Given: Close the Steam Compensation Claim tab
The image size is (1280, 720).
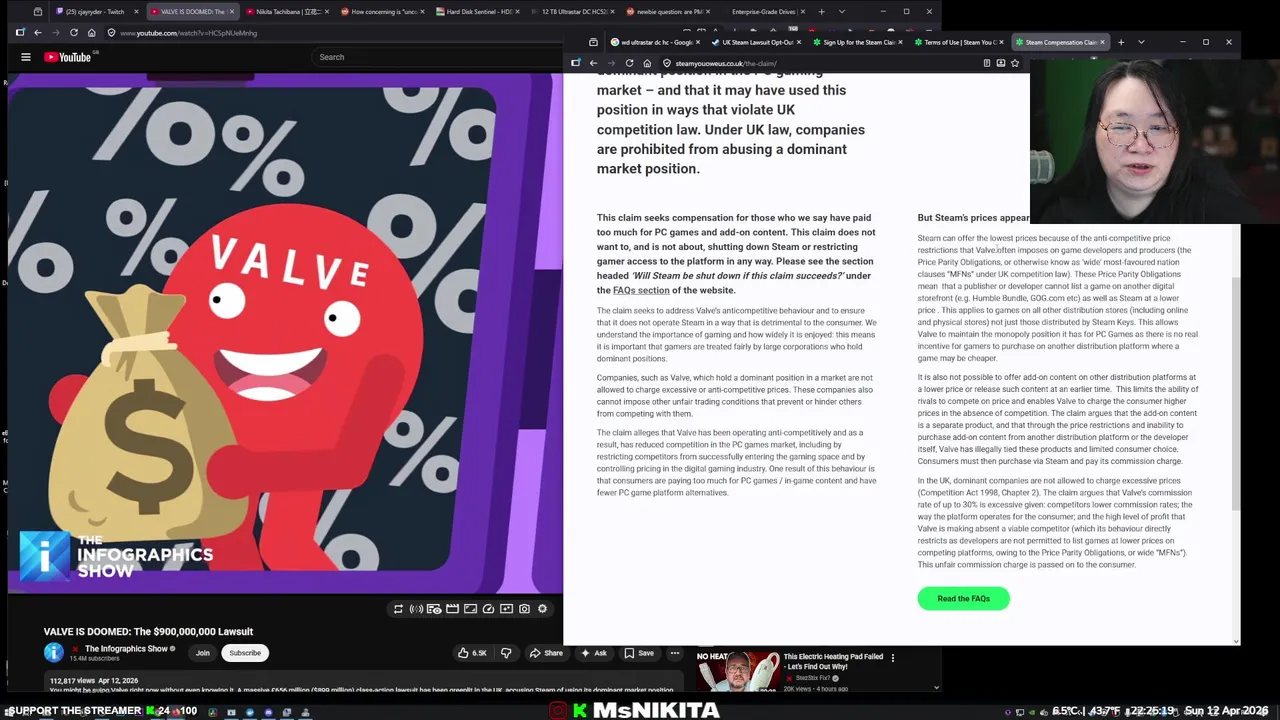Looking at the screenshot, I should coord(1103,42).
